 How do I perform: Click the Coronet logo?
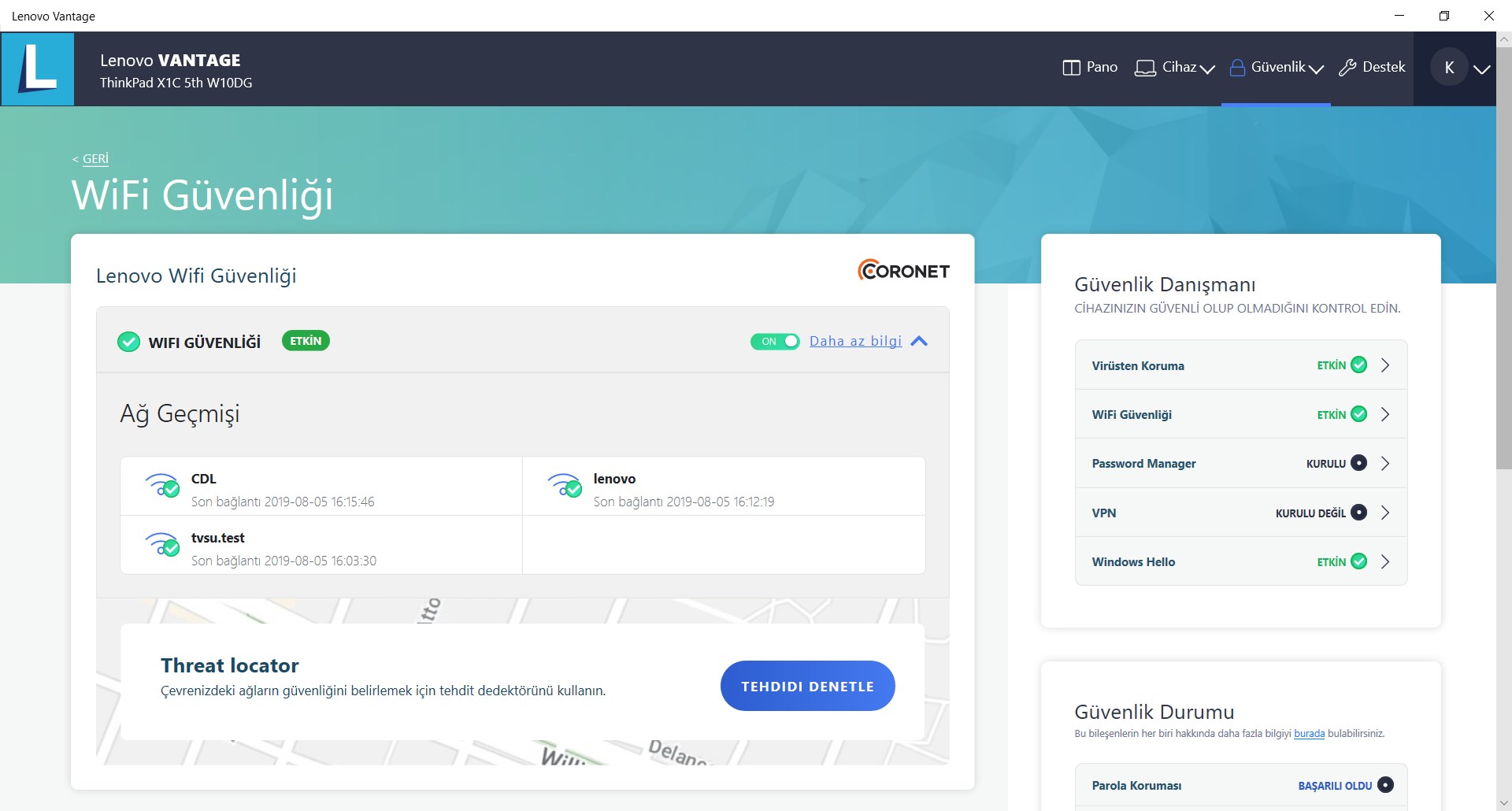pyautogui.click(x=903, y=271)
